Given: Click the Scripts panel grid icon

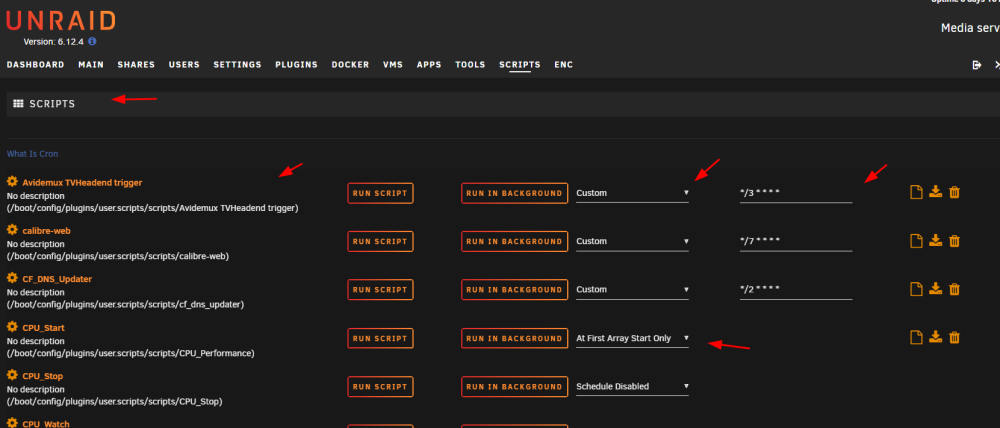Looking at the screenshot, I should coord(18,103).
